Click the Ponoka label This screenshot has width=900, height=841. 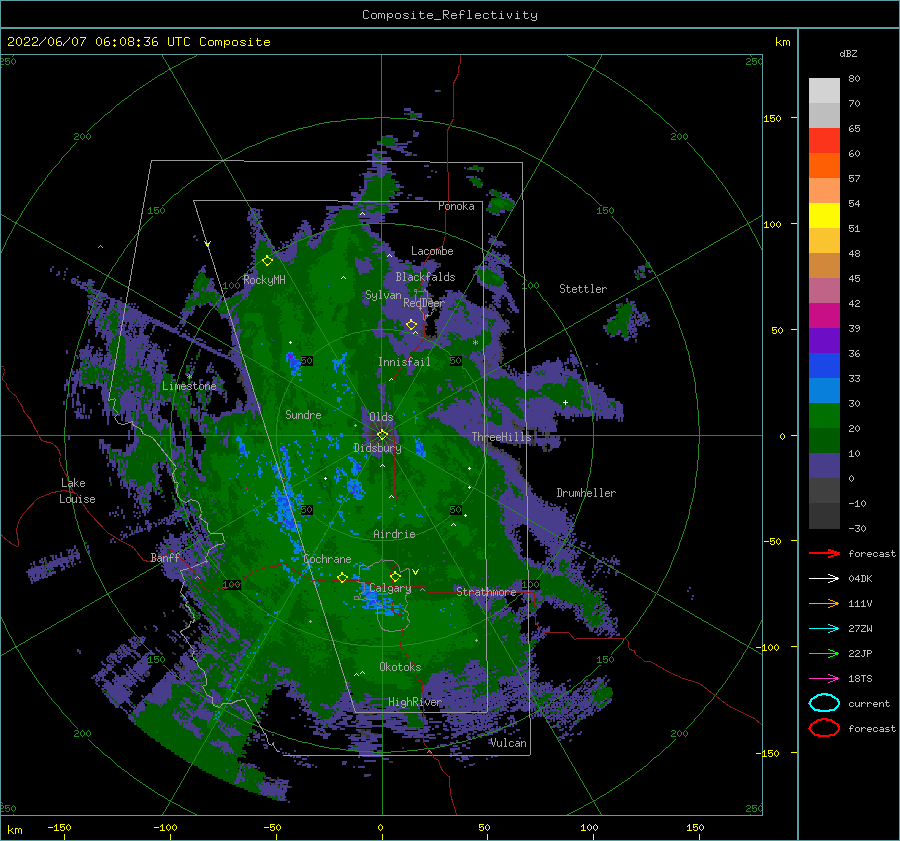(456, 206)
